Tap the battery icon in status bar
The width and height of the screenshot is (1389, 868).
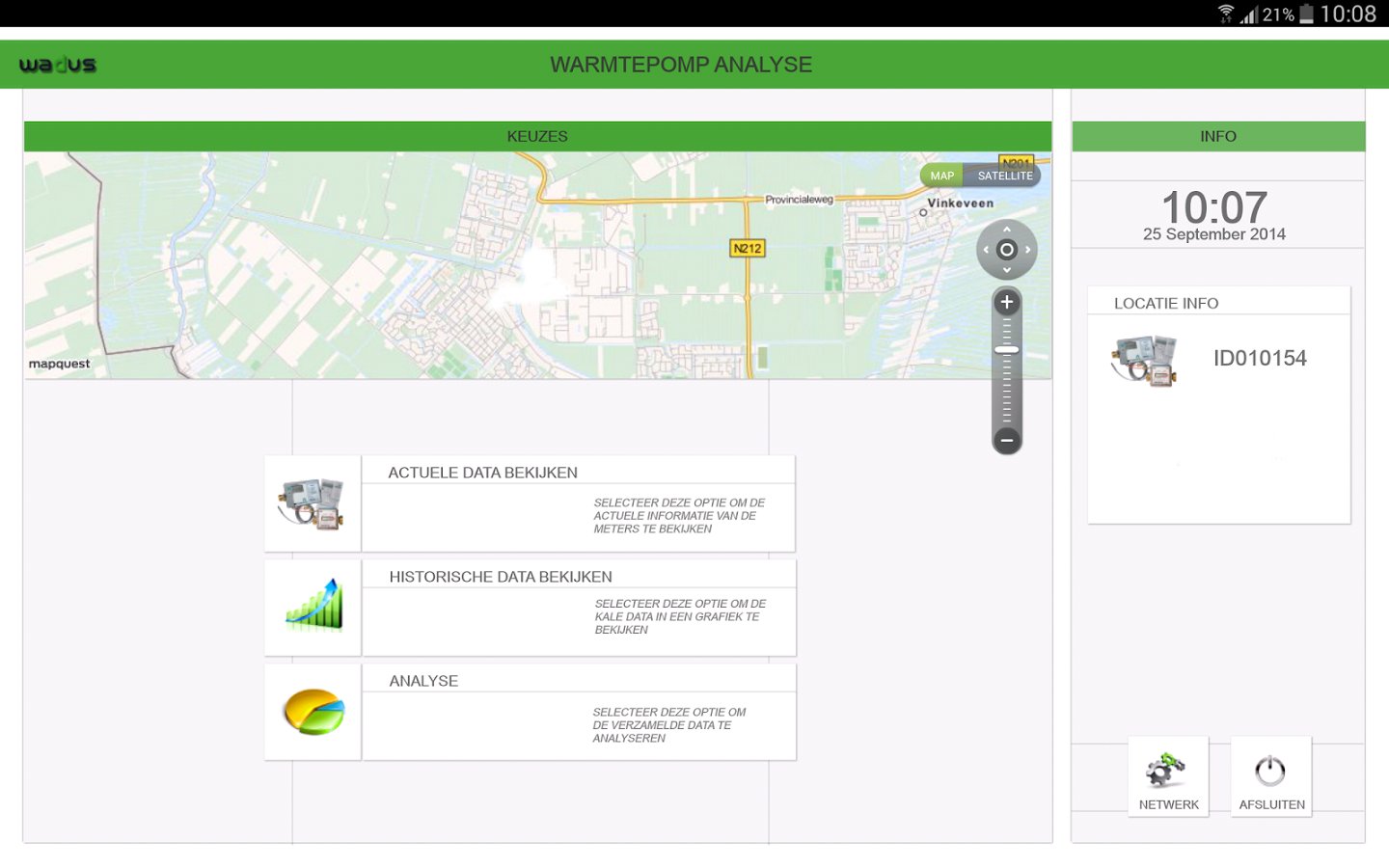1306,14
